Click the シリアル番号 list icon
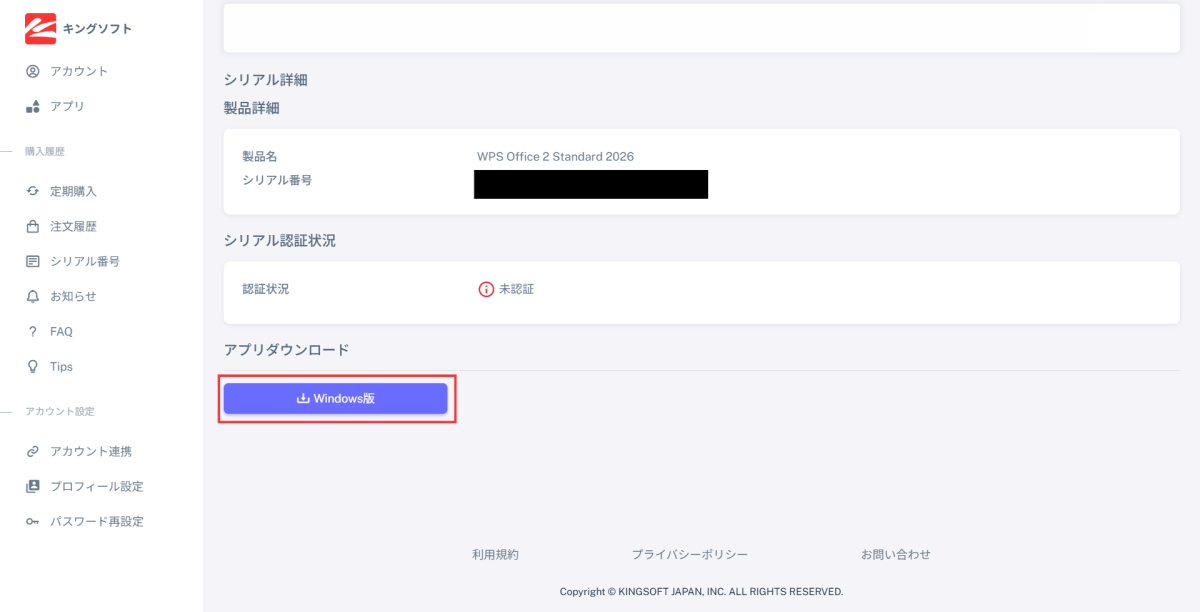This screenshot has height=612, width=1200. pyautogui.click(x=33, y=261)
